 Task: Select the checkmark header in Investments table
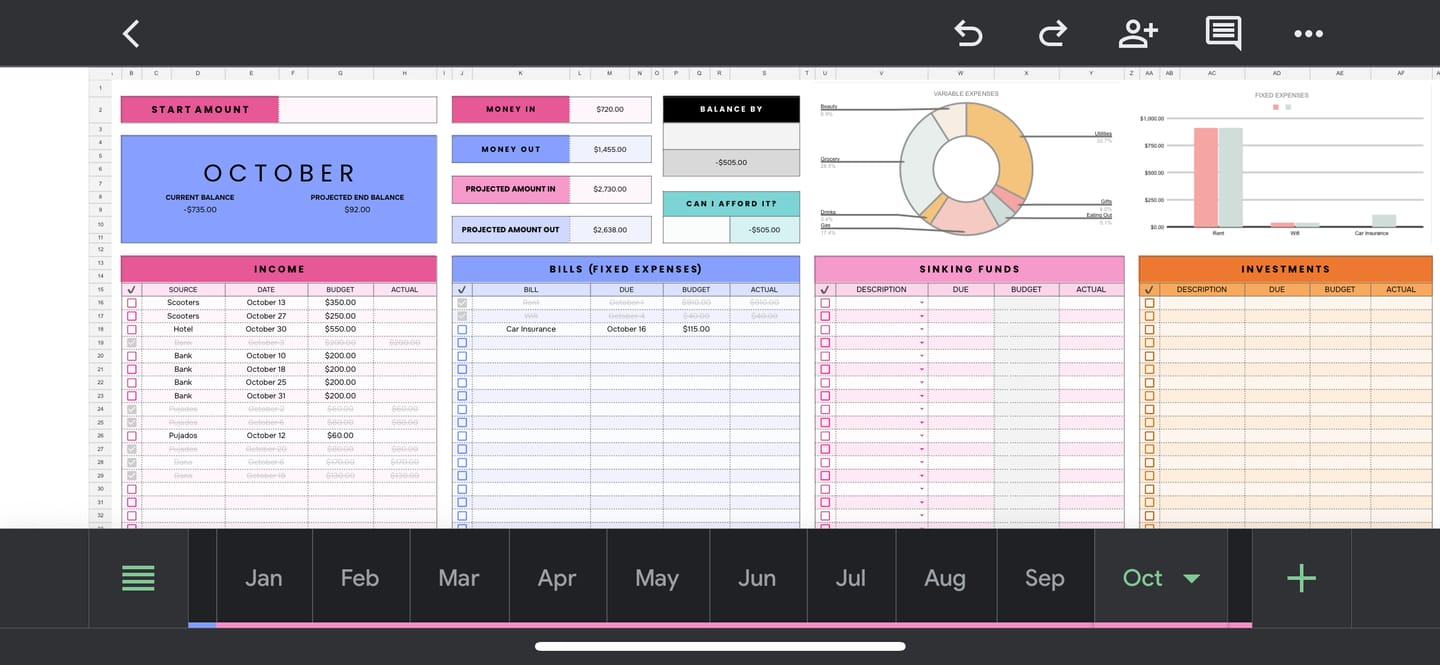[1149, 289]
